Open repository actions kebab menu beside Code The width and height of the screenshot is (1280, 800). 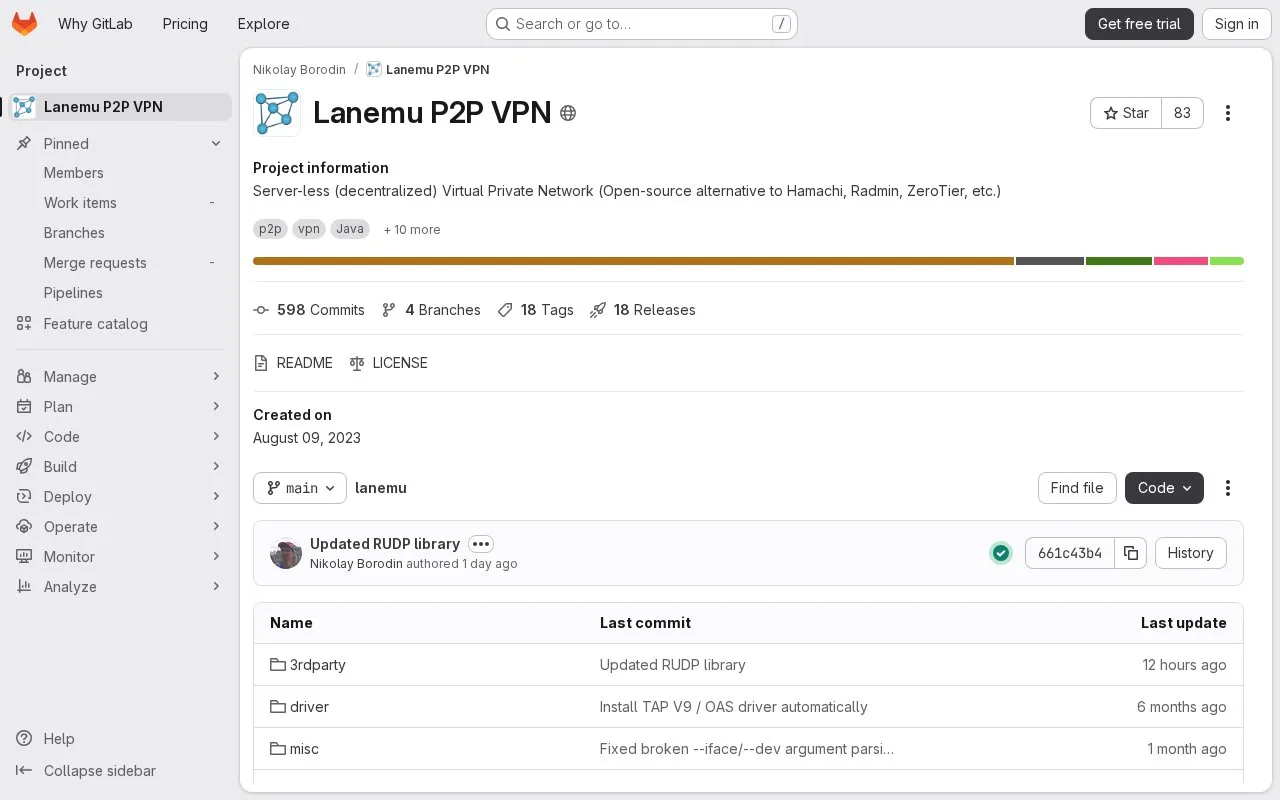point(1228,488)
